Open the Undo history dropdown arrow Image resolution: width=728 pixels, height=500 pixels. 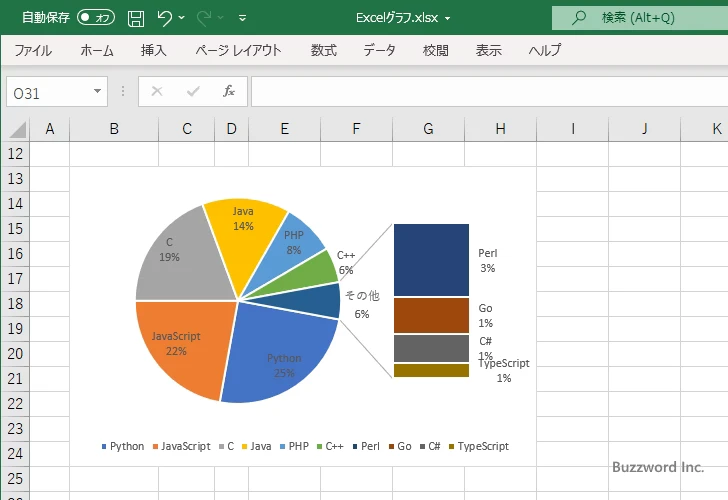pos(182,18)
